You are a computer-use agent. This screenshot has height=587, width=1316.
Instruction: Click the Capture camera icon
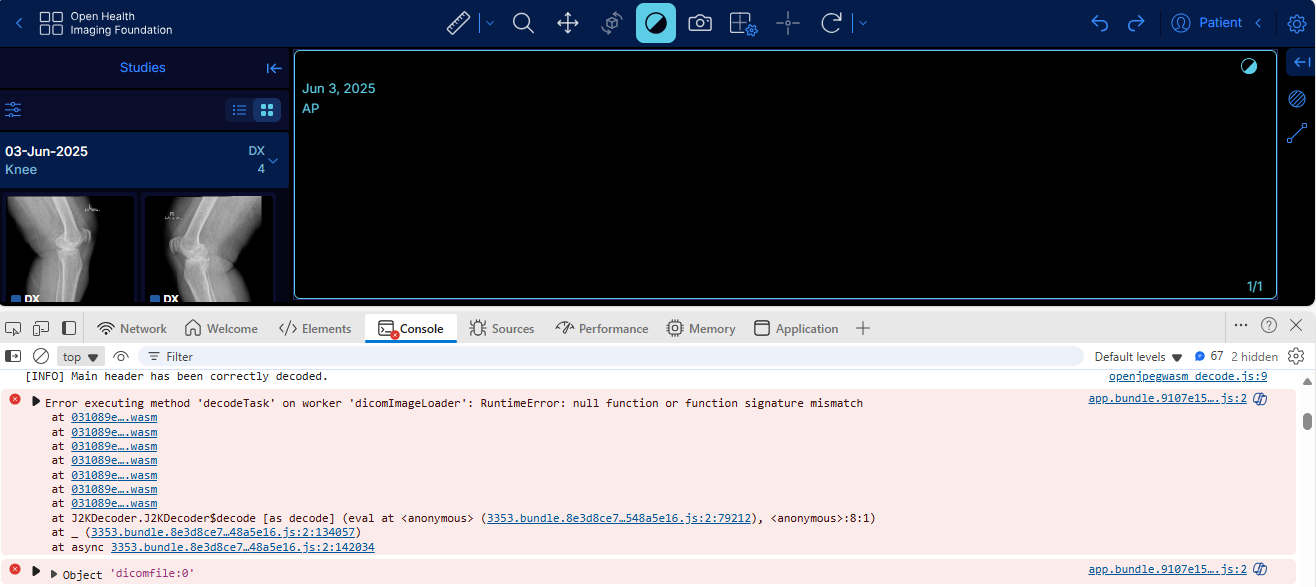700,23
